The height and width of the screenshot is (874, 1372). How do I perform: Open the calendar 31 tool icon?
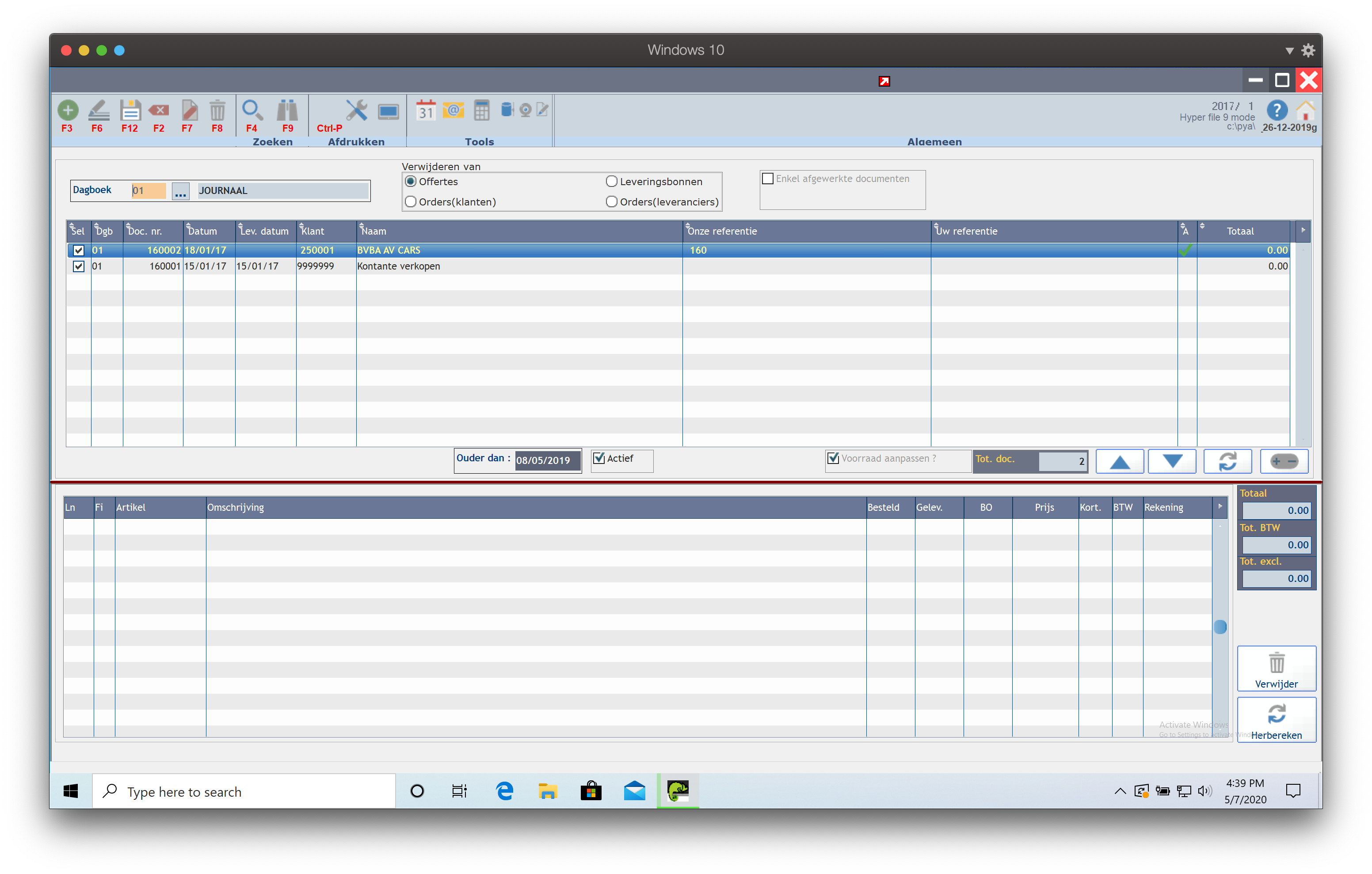coord(426,110)
